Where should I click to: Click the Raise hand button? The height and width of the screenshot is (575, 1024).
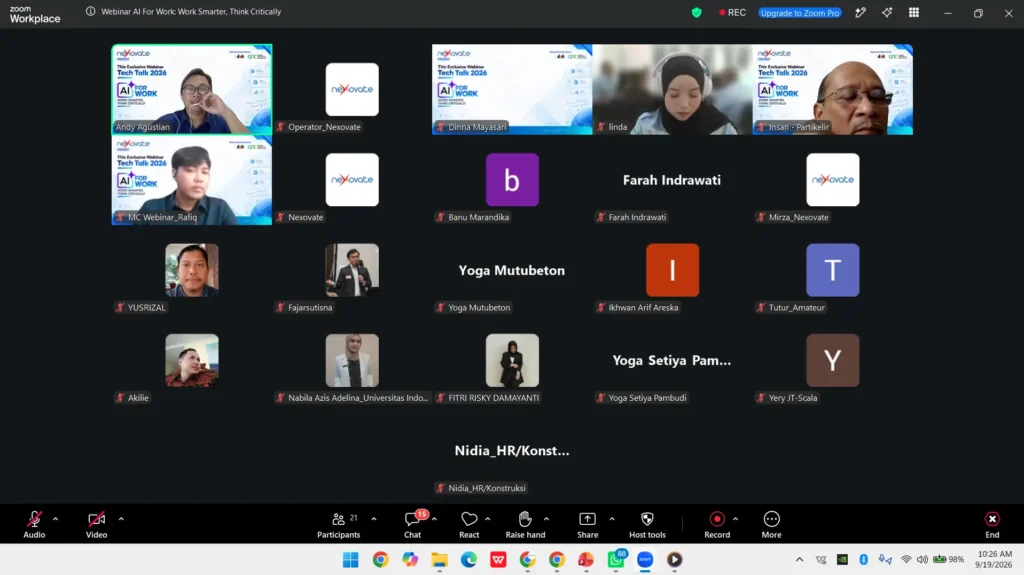tap(525, 525)
